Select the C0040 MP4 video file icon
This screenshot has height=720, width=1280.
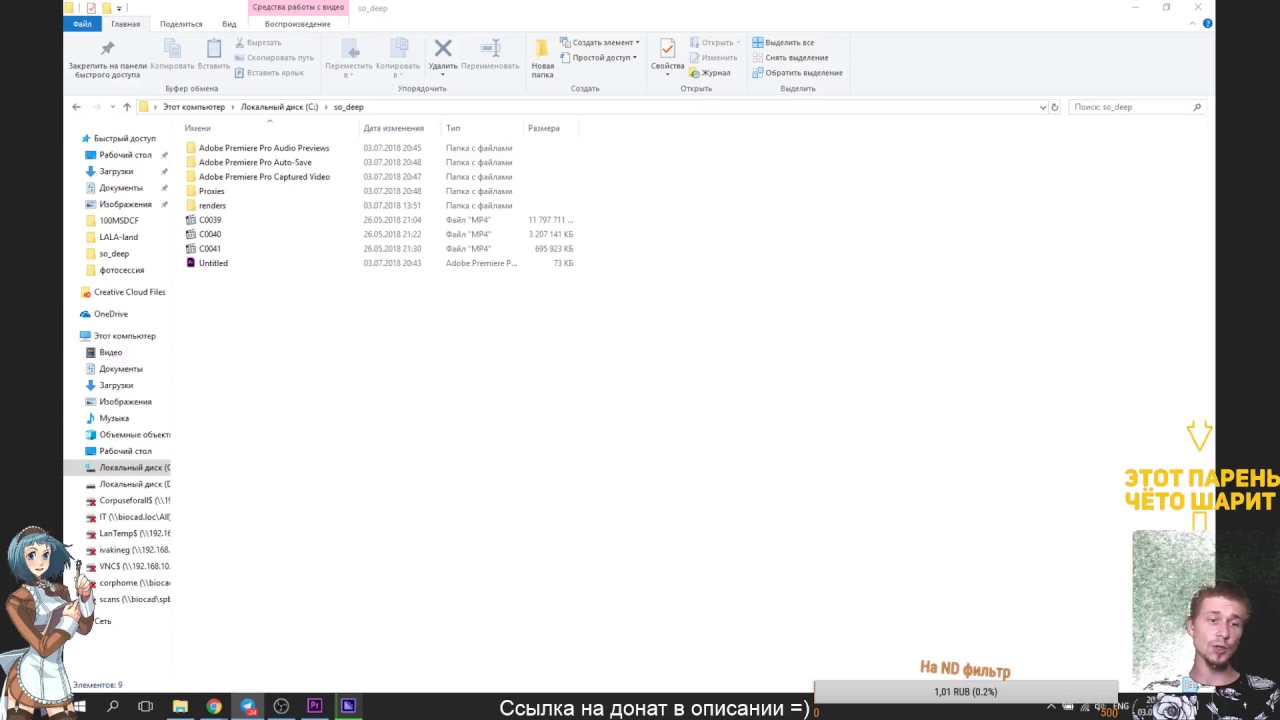[191, 234]
